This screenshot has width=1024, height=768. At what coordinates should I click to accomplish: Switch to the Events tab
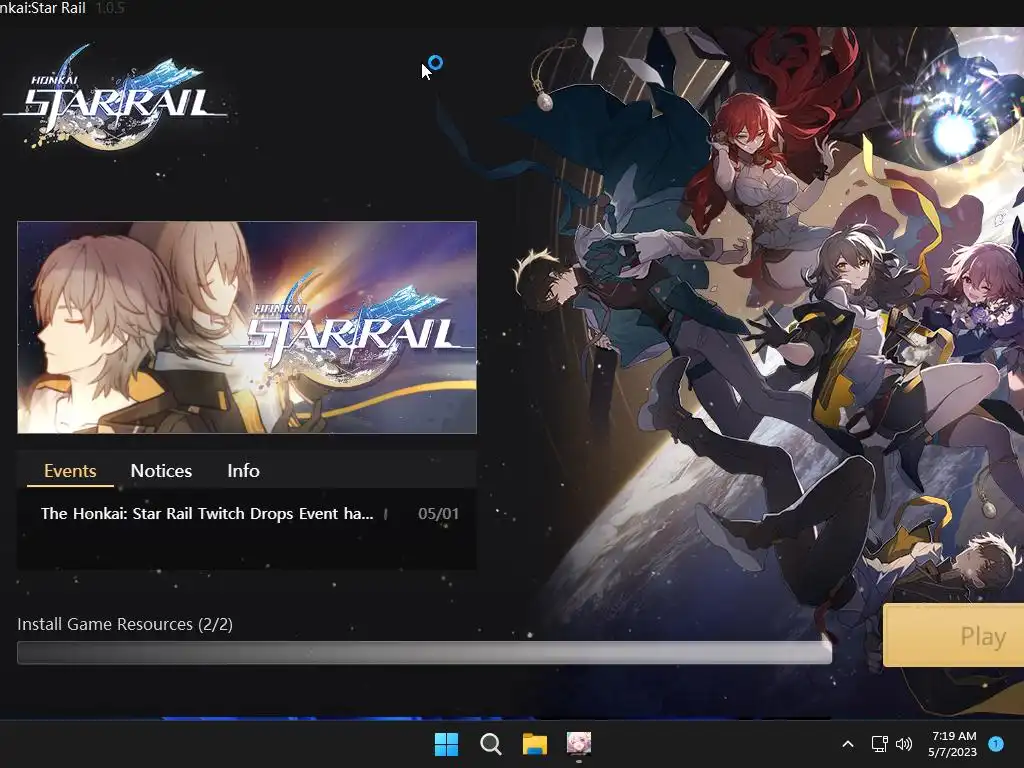(70, 471)
